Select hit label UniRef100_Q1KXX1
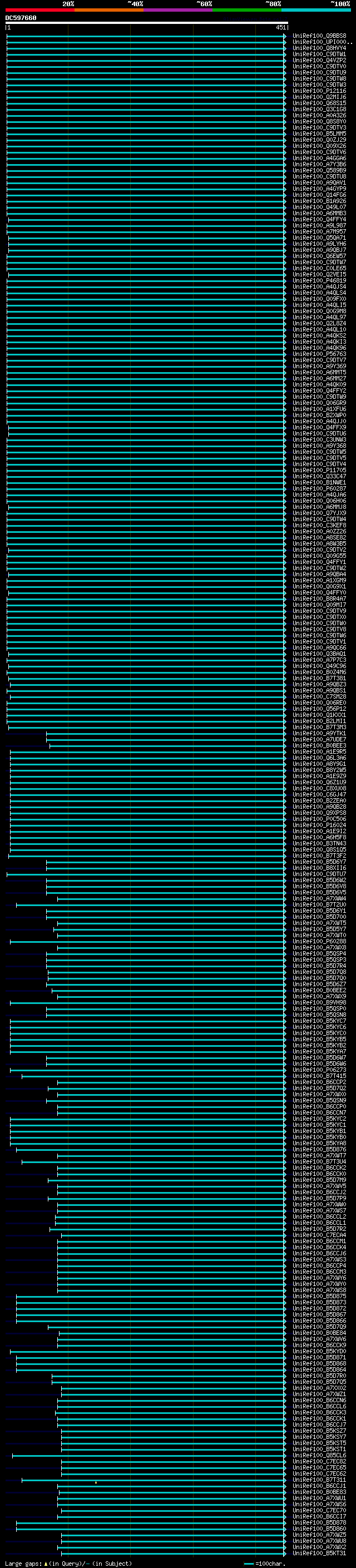 click(x=319, y=715)
